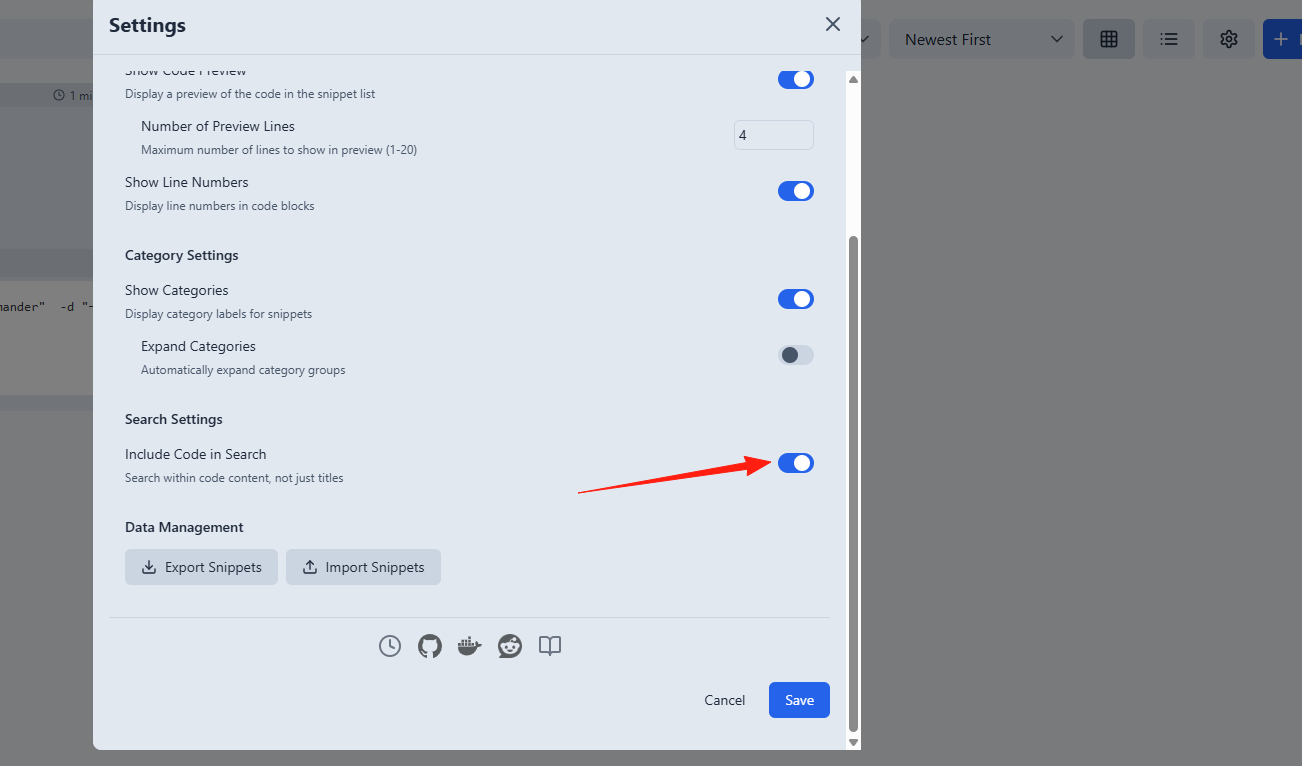This screenshot has height=766, width=1302.
Task: Click the settings dialog scrollbar thumb
Action: click(x=853, y=483)
